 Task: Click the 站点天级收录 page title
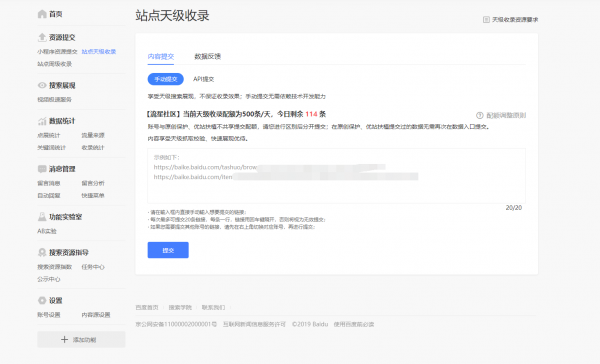click(x=172, y=16)
